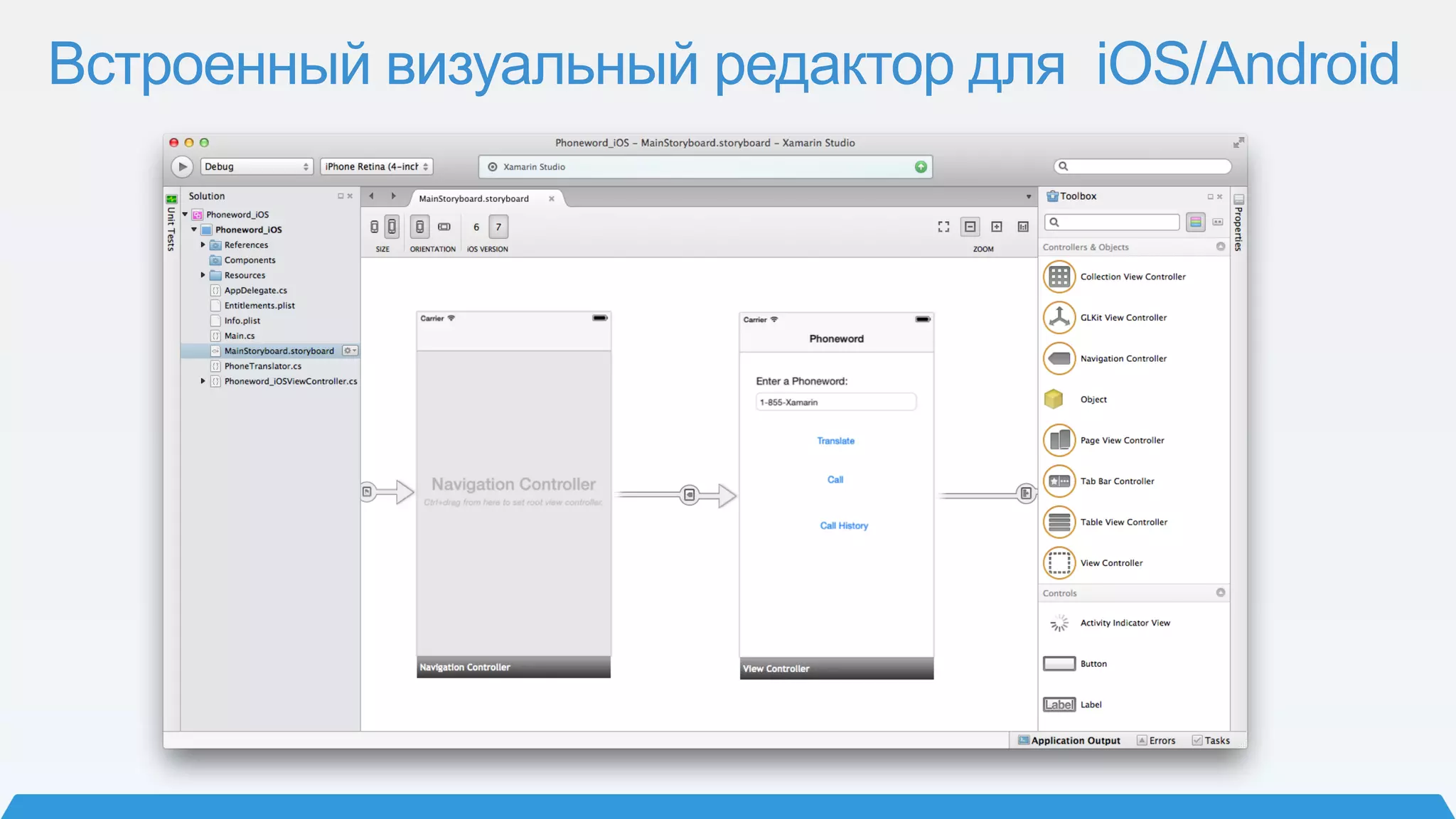Click the zoom to fit icon
The image size is (1456, 819).
pos(943,227)
